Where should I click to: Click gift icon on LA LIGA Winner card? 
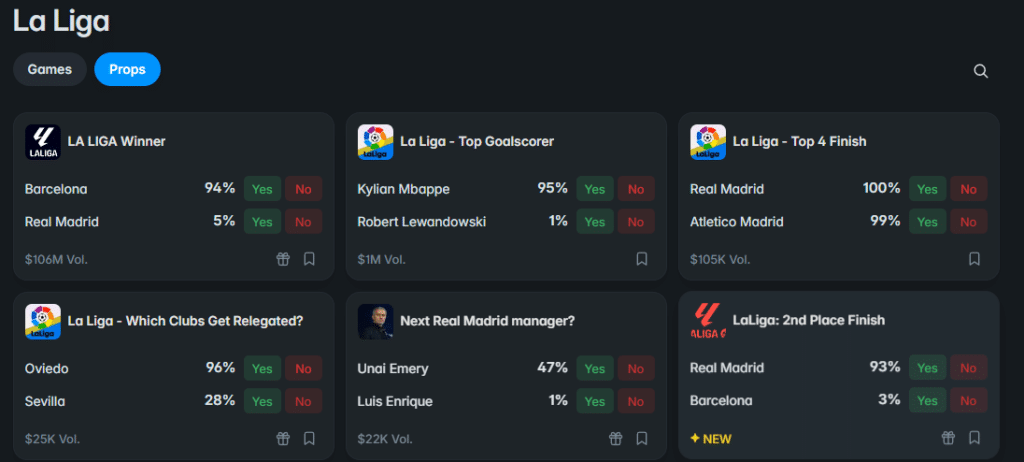(283, 259)
